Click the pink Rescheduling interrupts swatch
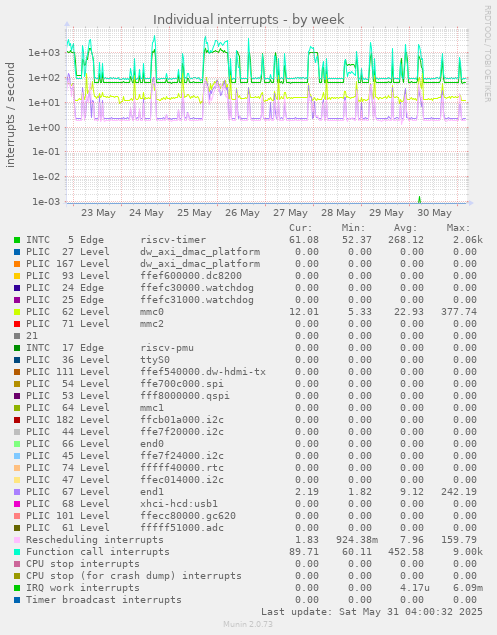 click(x=17, y=540)
